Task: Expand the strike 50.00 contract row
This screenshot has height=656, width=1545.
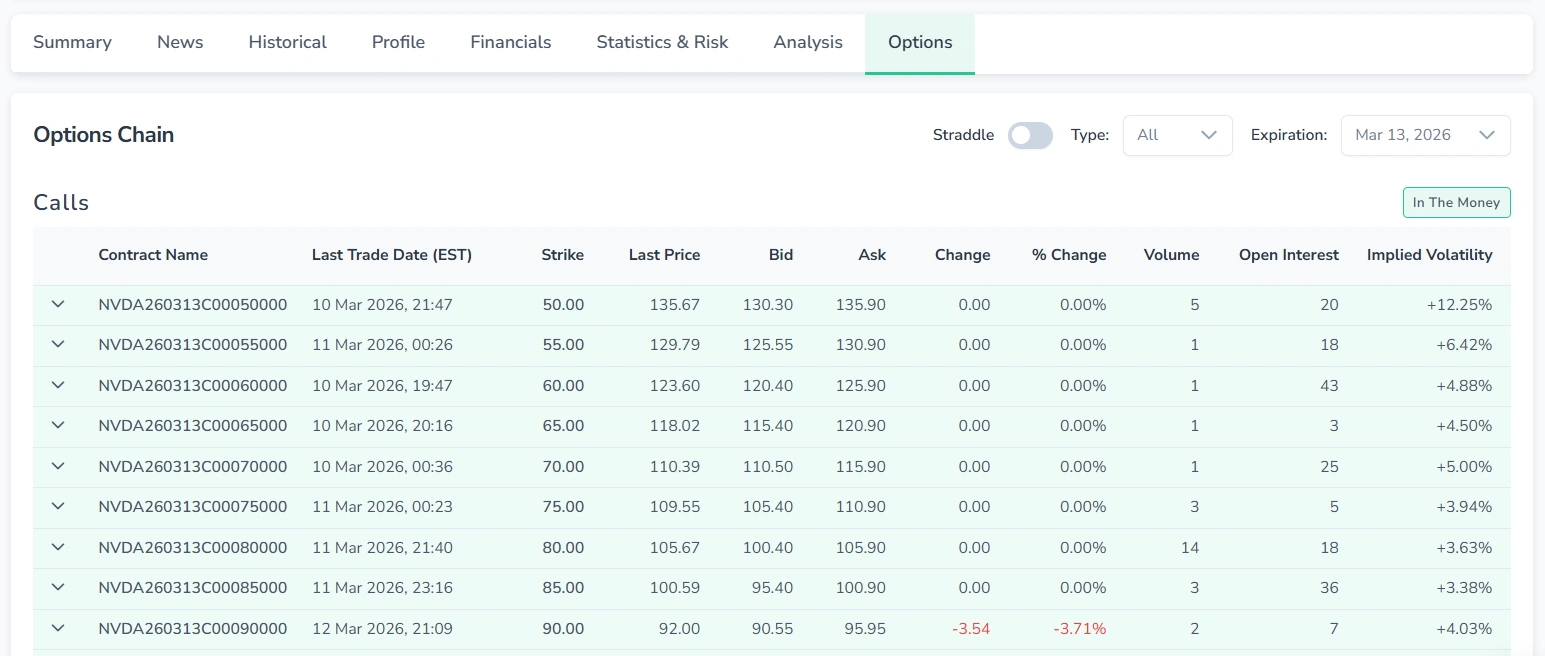Action: pos(57,304)
